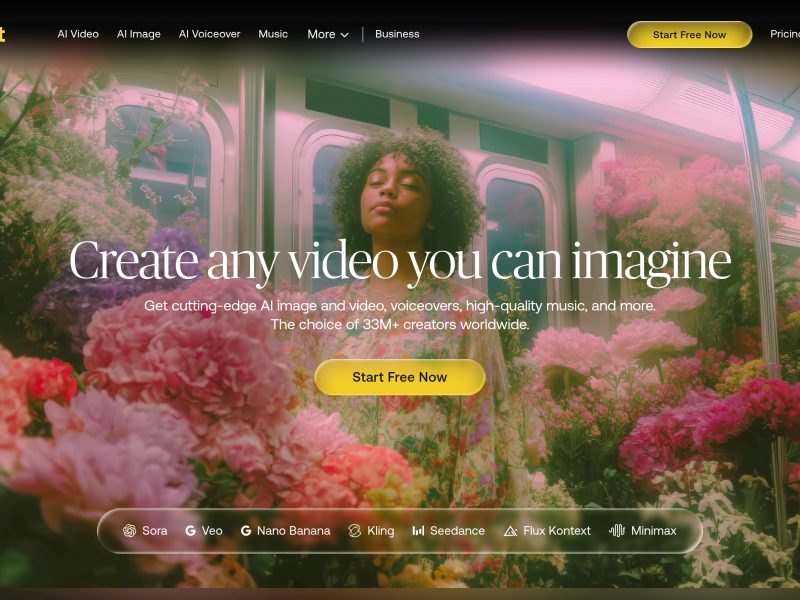This screenshot has width=800, height=600.
Task: Click the Minimax waveform icon
Action: (617, 531)
